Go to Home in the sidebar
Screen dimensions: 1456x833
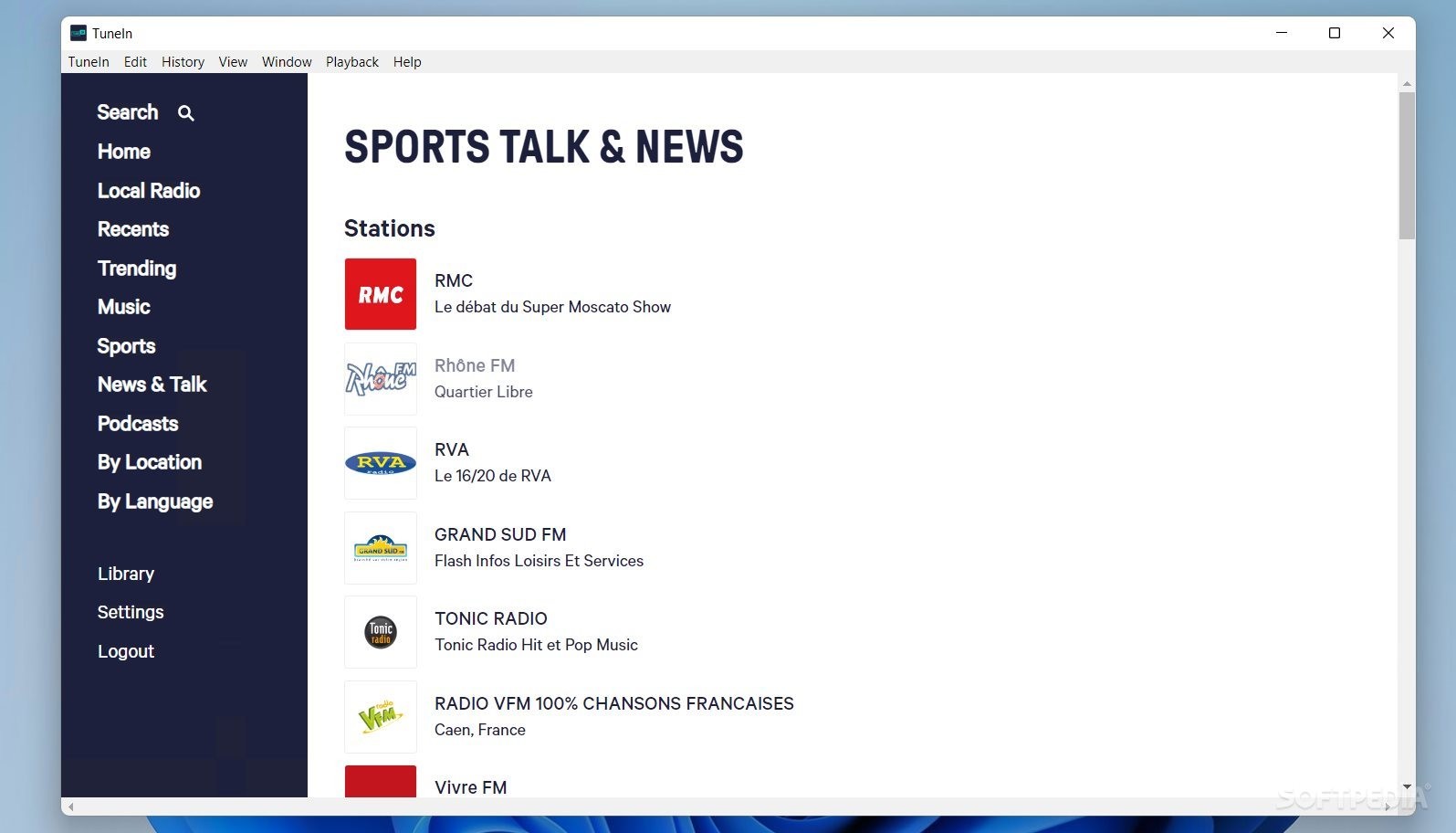(x=124, y=152)
